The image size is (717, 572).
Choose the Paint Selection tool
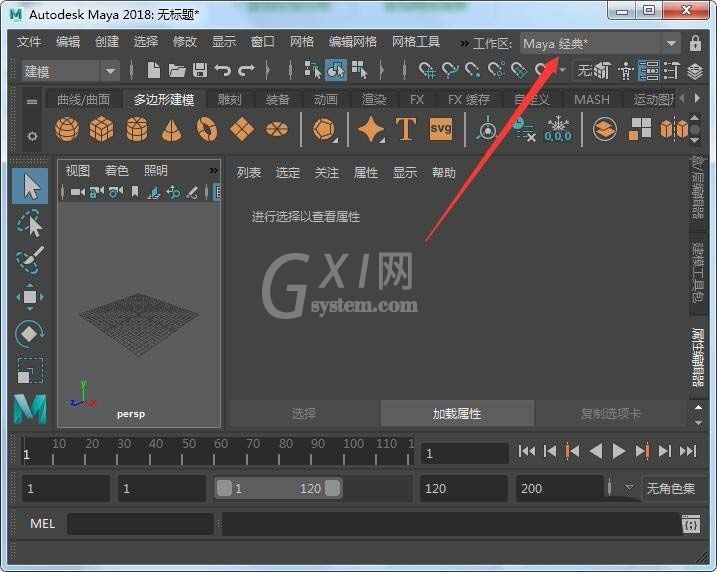pos(30,260)
